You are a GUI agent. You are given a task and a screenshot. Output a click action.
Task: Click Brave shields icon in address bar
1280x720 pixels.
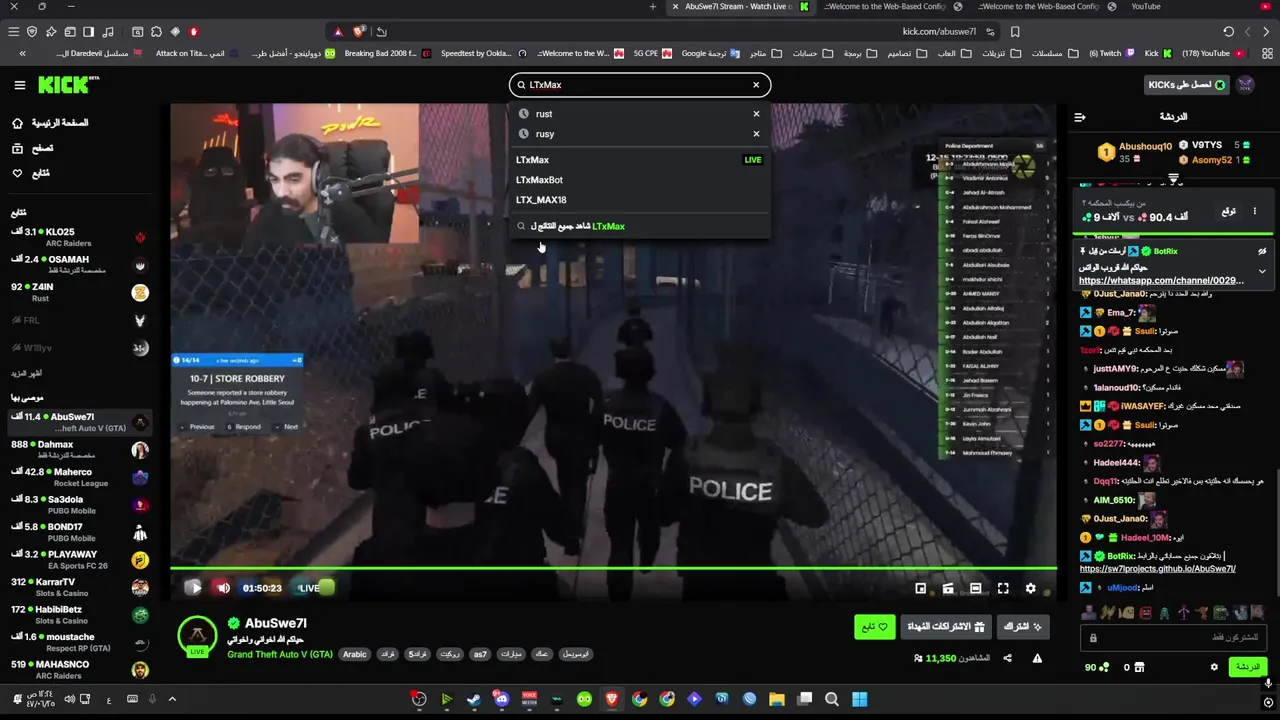point(360,32)
